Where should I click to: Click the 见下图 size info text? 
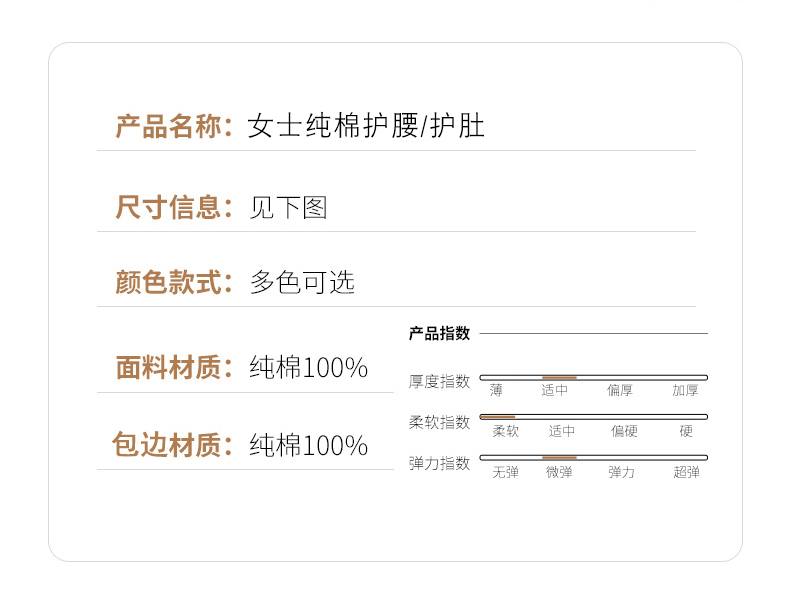(x=289, y=208)
